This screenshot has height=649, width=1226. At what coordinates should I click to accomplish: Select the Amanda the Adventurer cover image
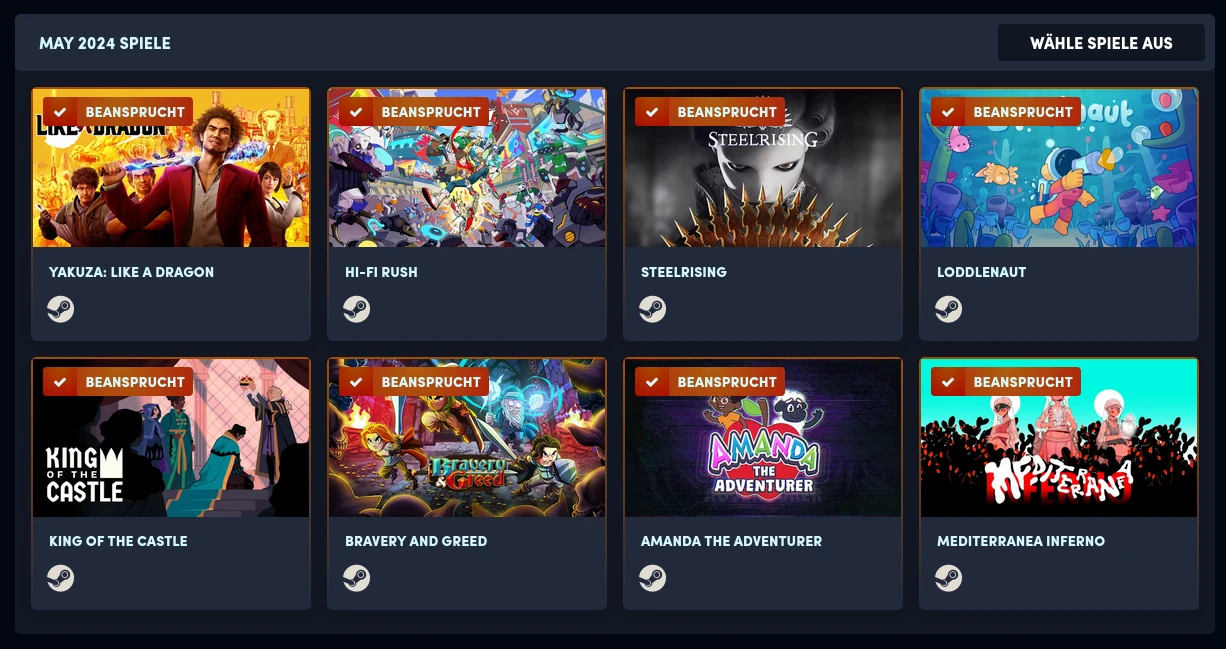(763, 438)
